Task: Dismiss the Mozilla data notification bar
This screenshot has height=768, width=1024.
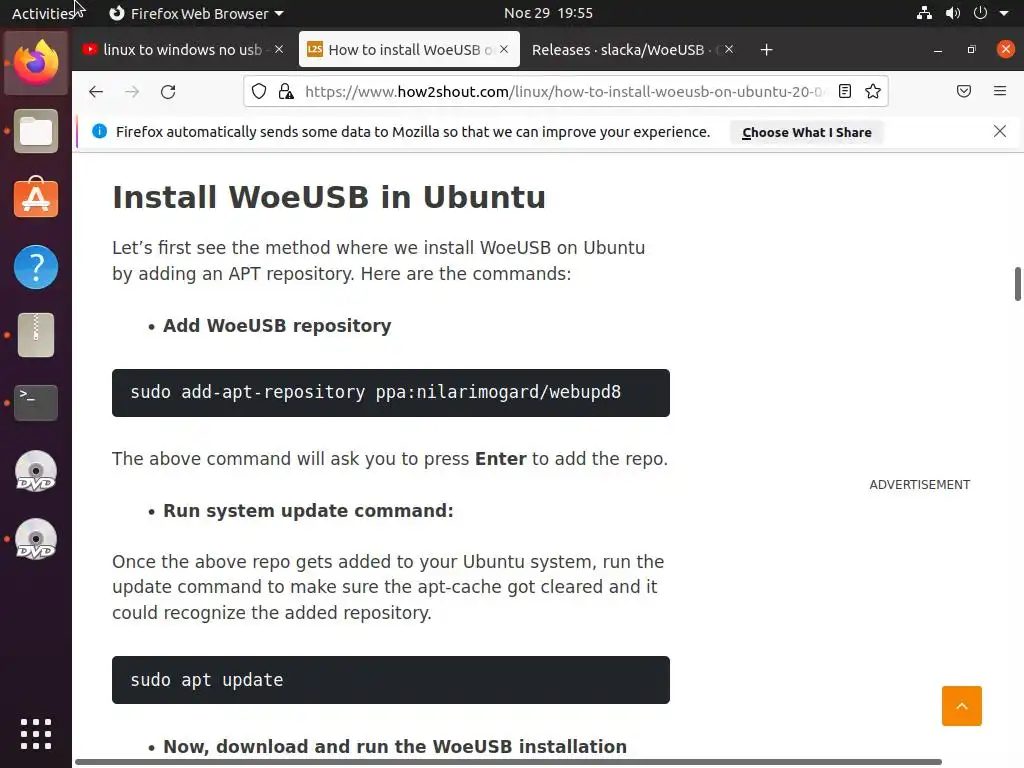Action: click(1000, 131)
